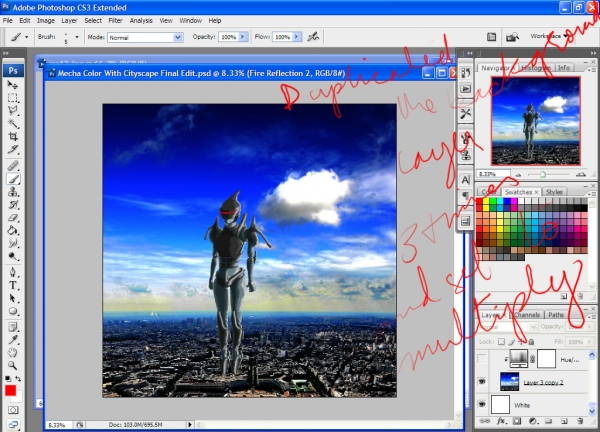Select the Slice tool
The width and height of the screenshot is (600, 432).
tap(13, 149)
